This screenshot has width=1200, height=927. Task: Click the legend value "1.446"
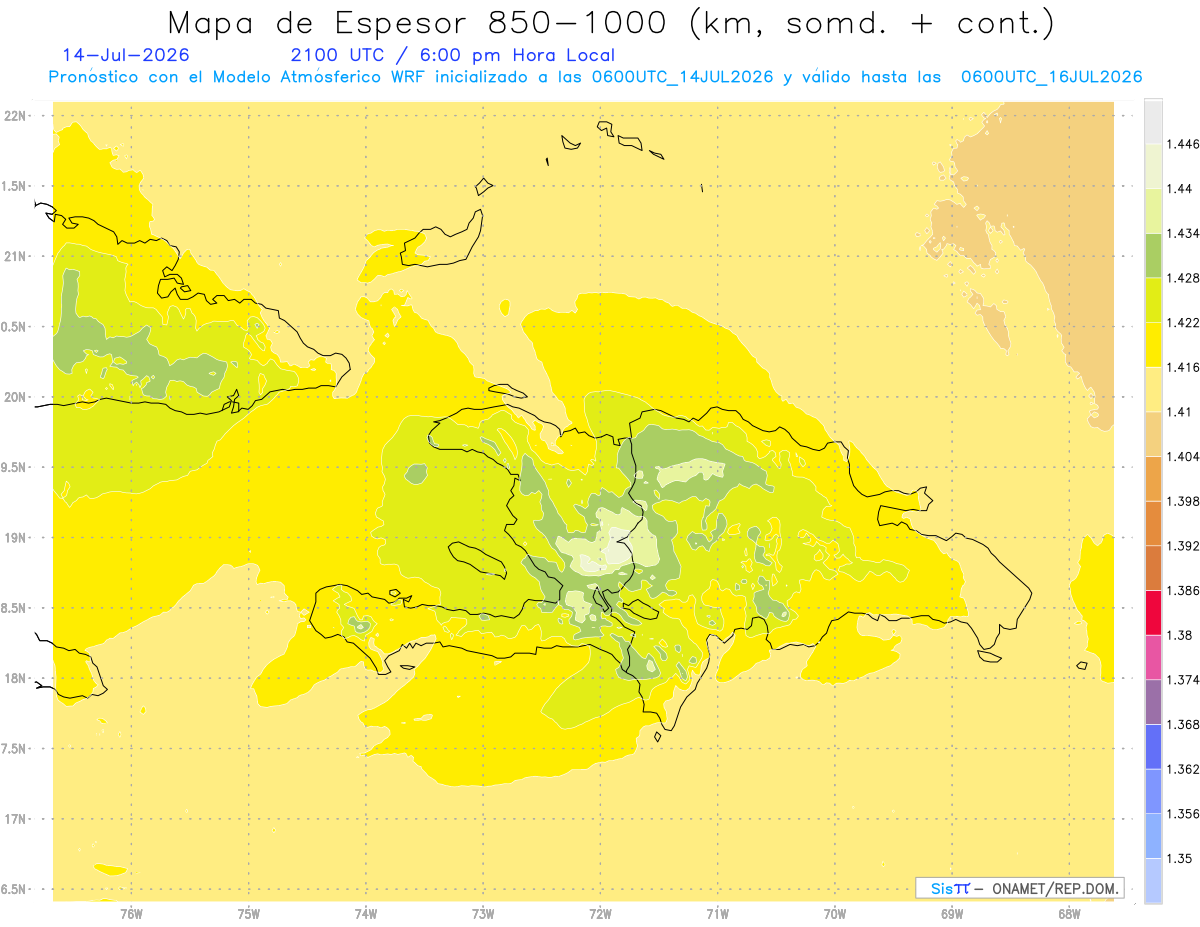click(x=1183, y=144)
